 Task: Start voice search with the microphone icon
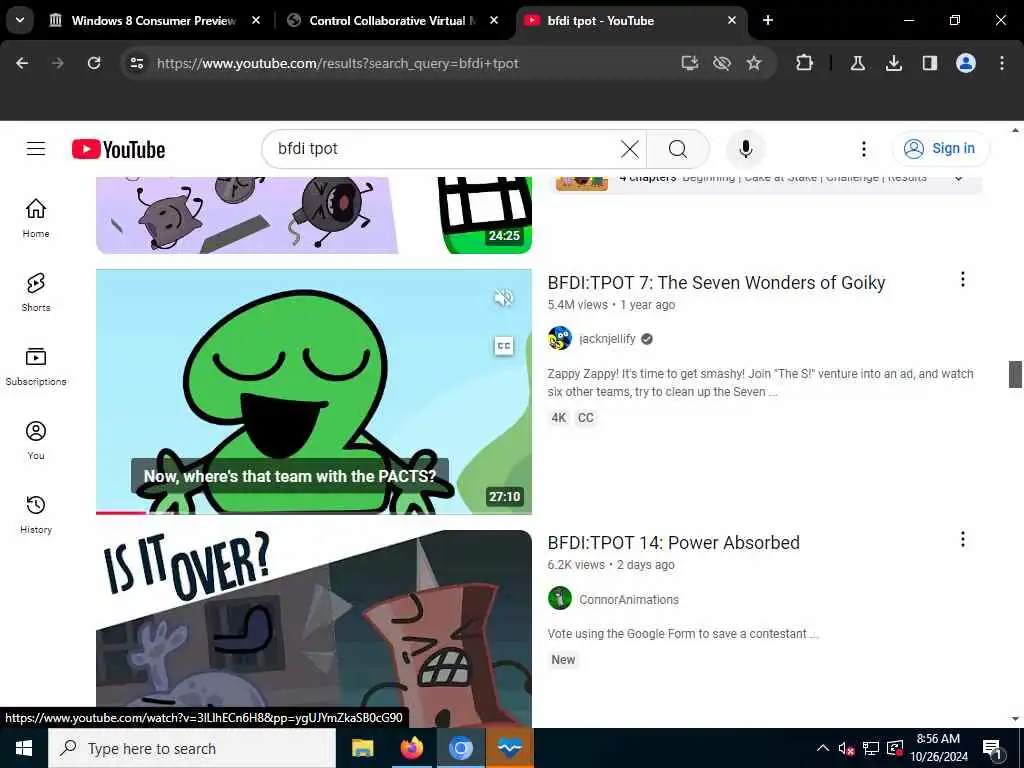746,149
